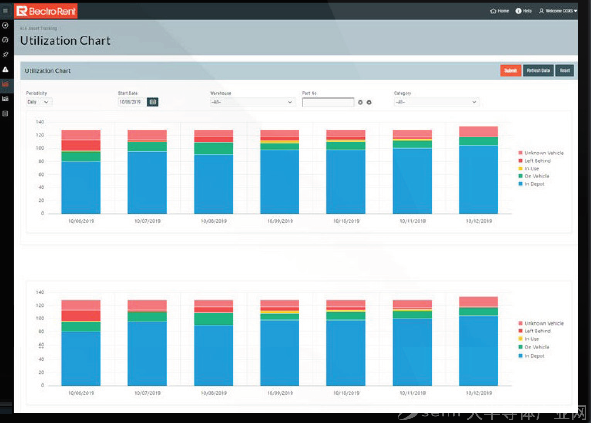Viewport: 591px width, 423px height.
Task: Click the Refresh Data button
Action: [x=538, y=70]
